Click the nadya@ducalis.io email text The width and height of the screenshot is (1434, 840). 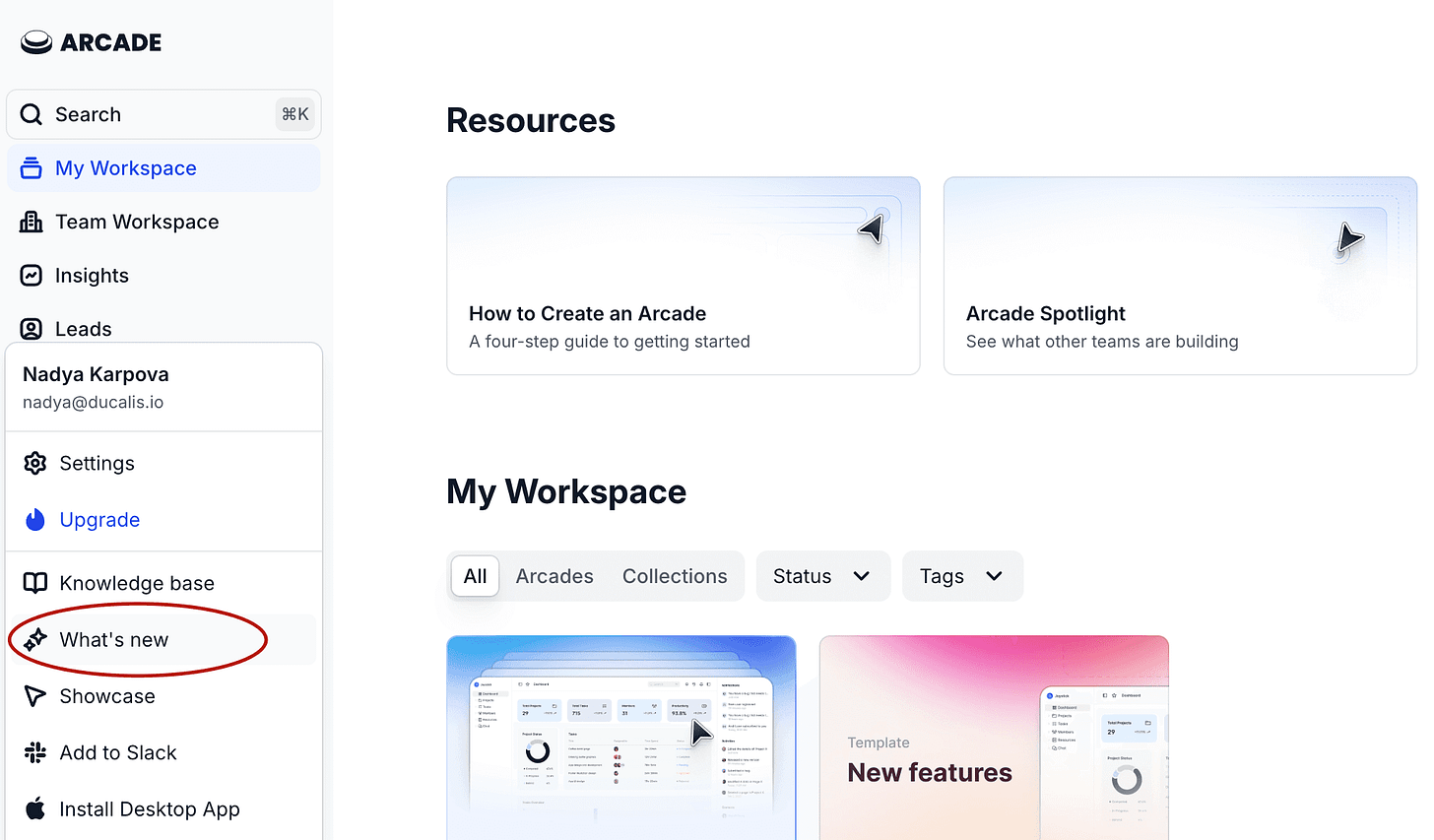94,402
